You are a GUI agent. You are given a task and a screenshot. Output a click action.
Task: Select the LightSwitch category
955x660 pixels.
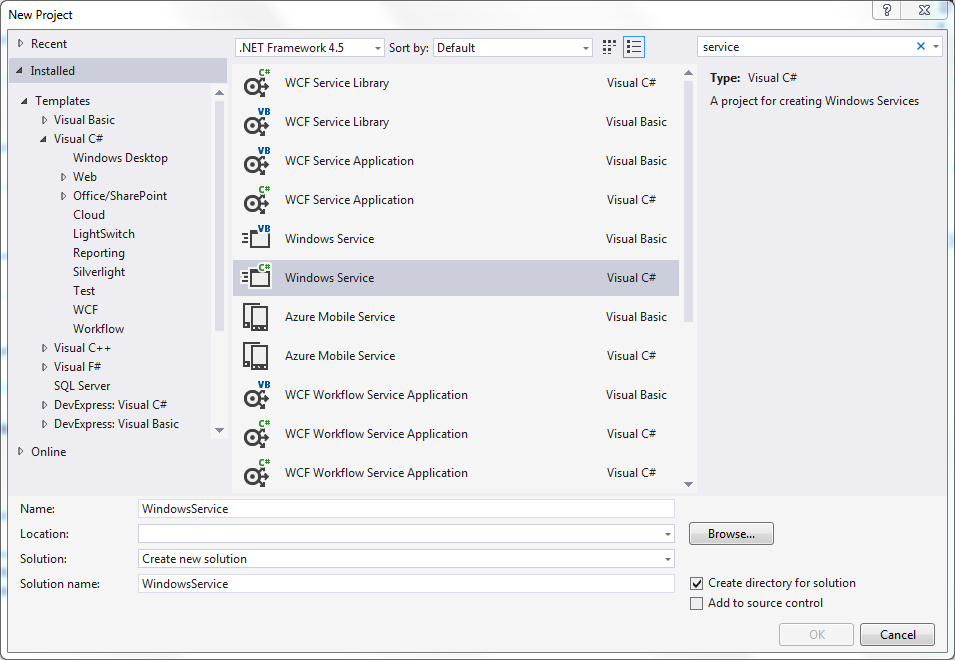[x=104, y=234]
